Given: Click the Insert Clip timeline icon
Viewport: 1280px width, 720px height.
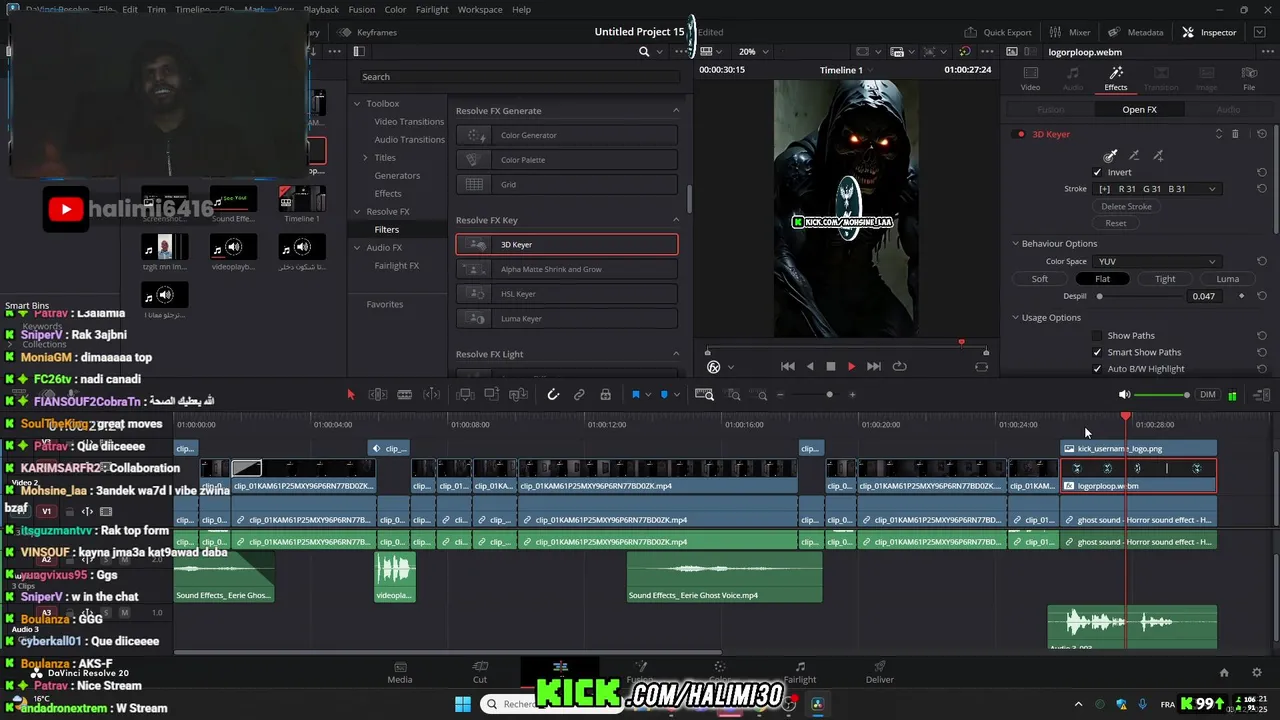Looking at the screenshot, I should 465,395.
